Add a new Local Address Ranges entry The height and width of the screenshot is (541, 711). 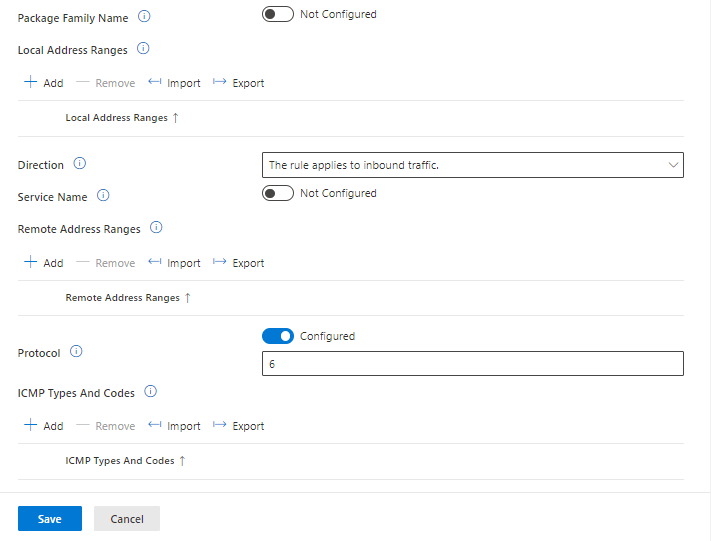click(x=43, y=83)
